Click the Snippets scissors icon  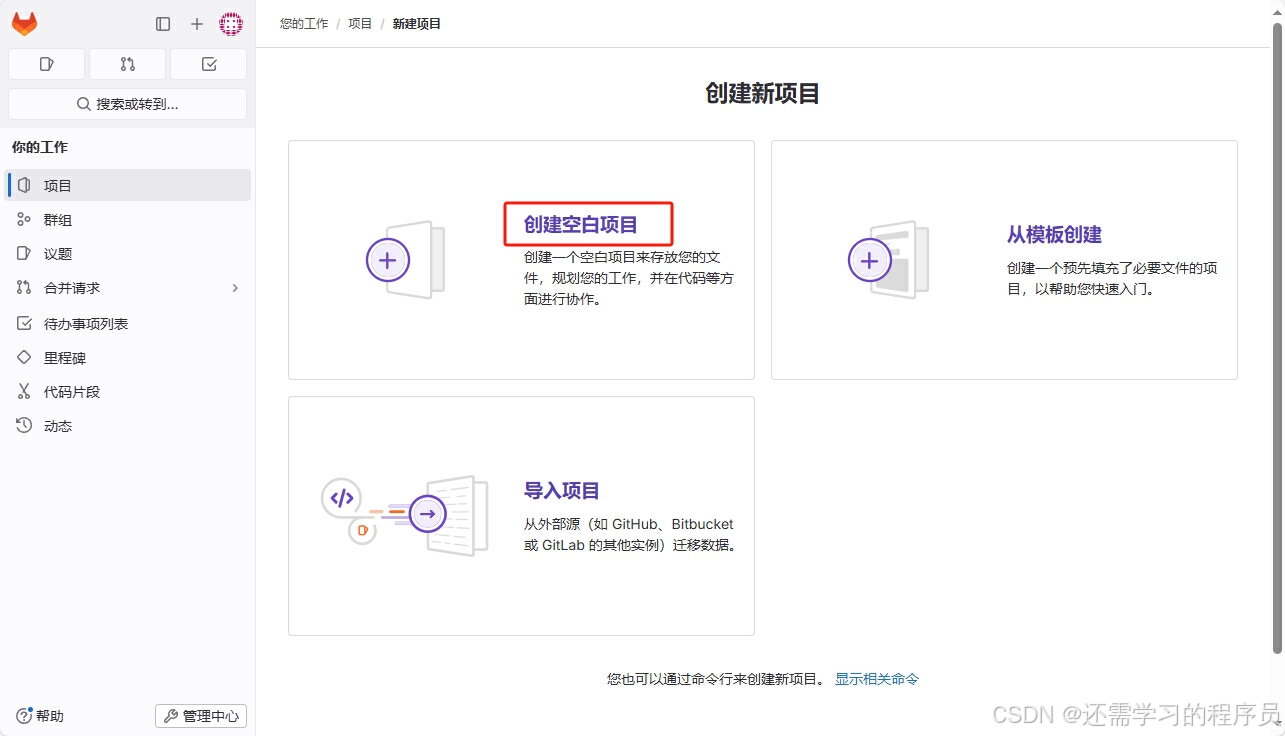pos(24,391)
